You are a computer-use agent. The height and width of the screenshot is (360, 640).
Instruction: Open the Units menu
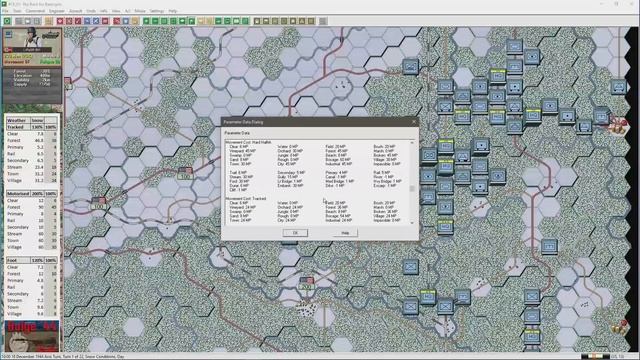tap(91, 11)
